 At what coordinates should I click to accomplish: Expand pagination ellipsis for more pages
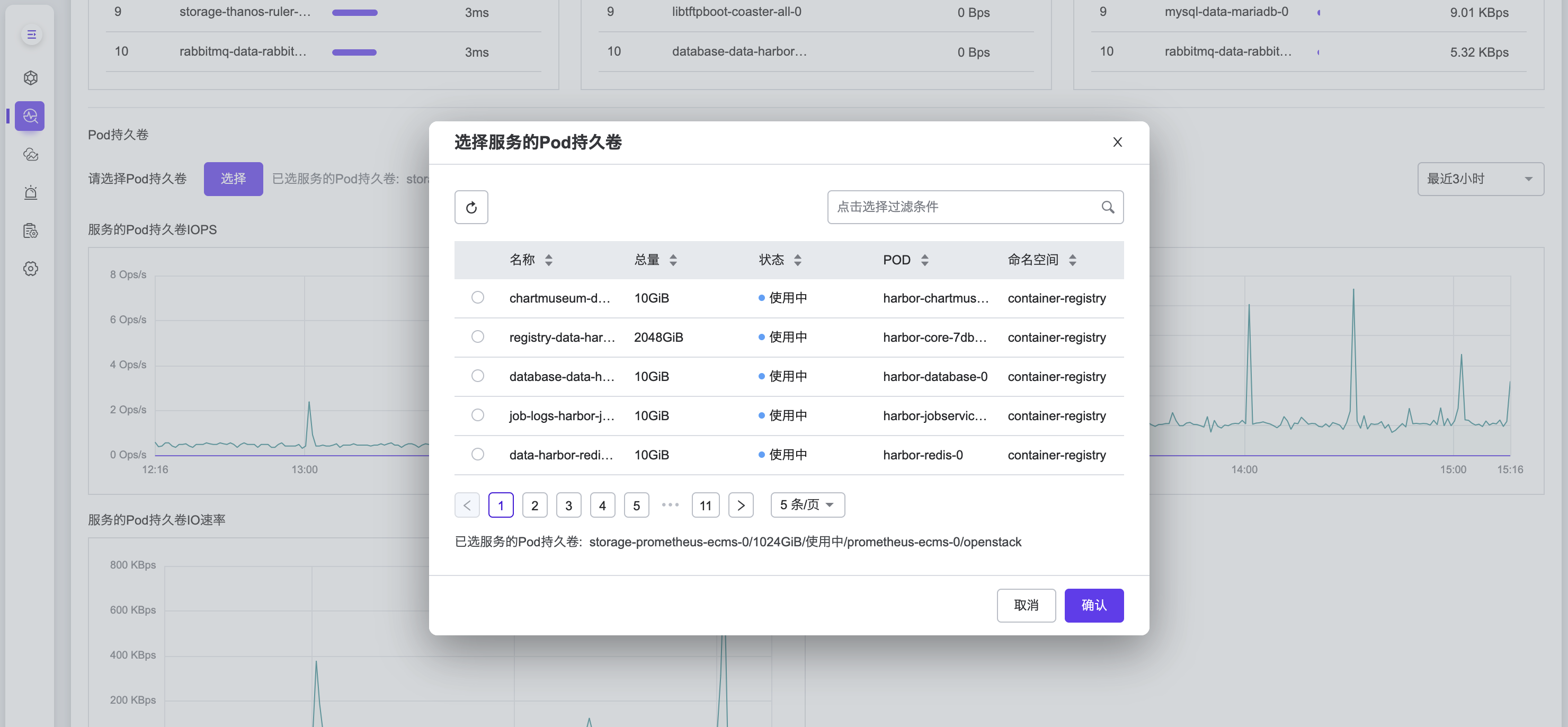(x=670, y=506)
